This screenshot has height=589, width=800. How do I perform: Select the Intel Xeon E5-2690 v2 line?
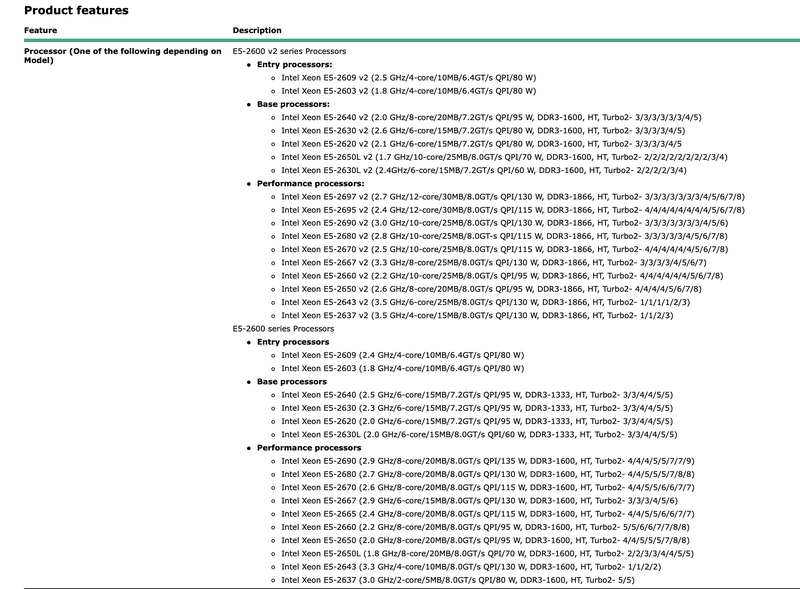505,223
